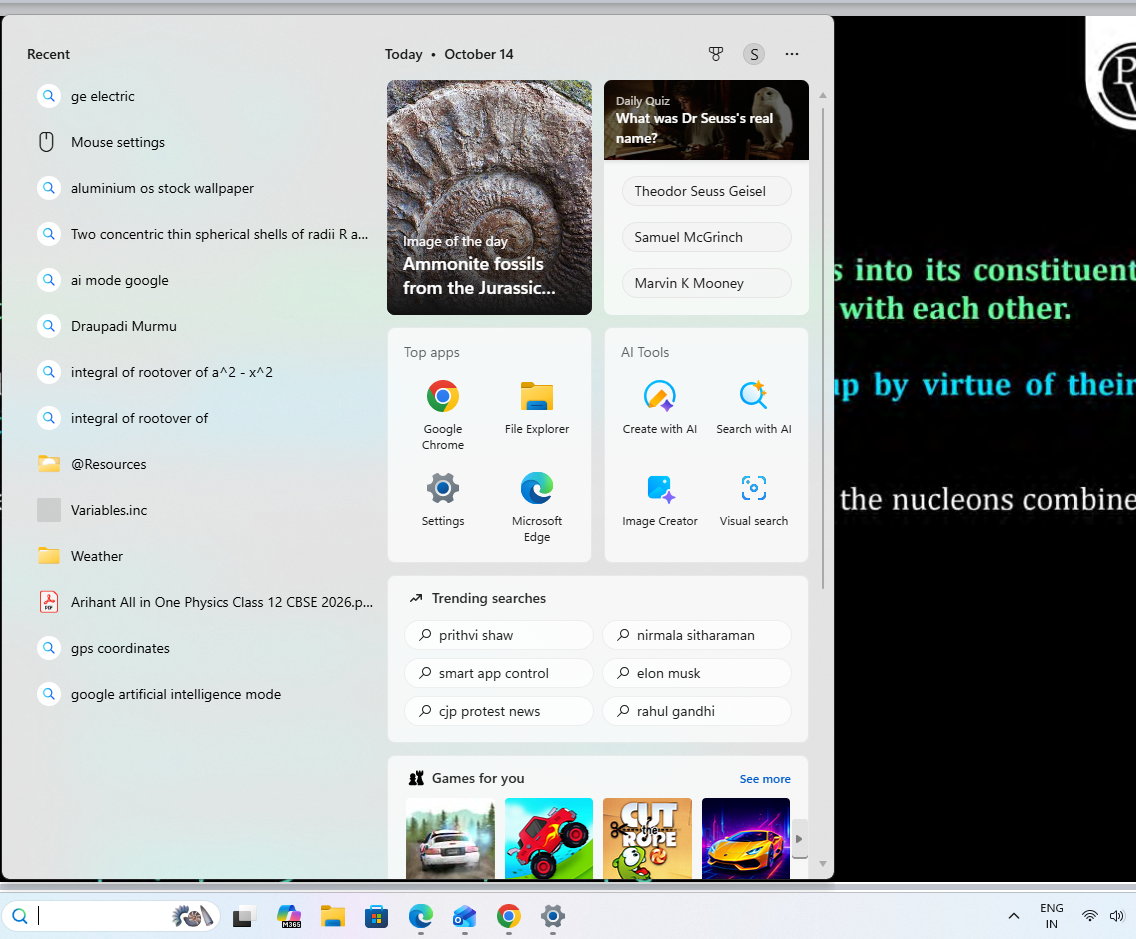Search trending topic prithvi shaw

[x=498, y=635]
